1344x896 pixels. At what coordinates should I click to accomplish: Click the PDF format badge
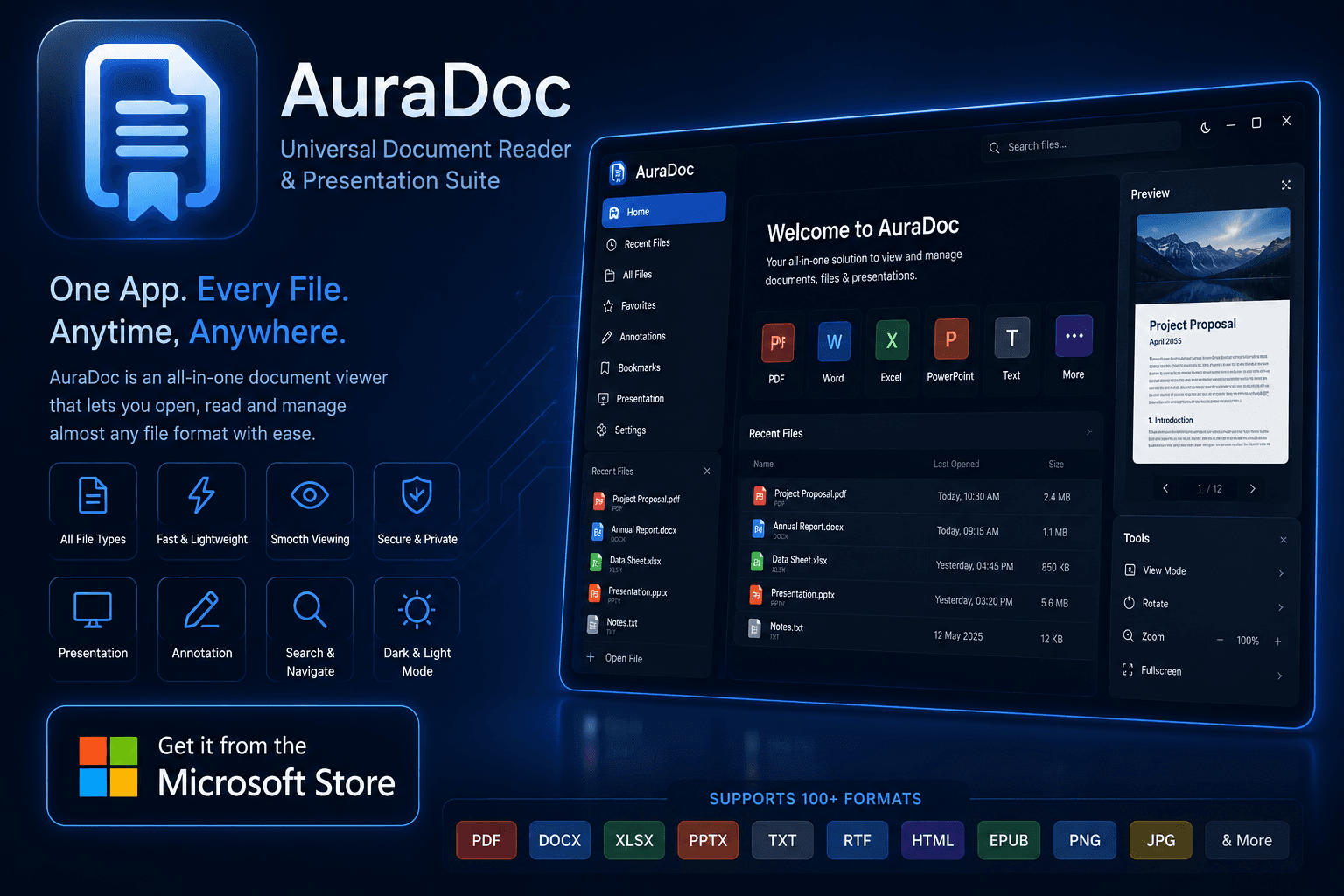click(x=486, y=840)
